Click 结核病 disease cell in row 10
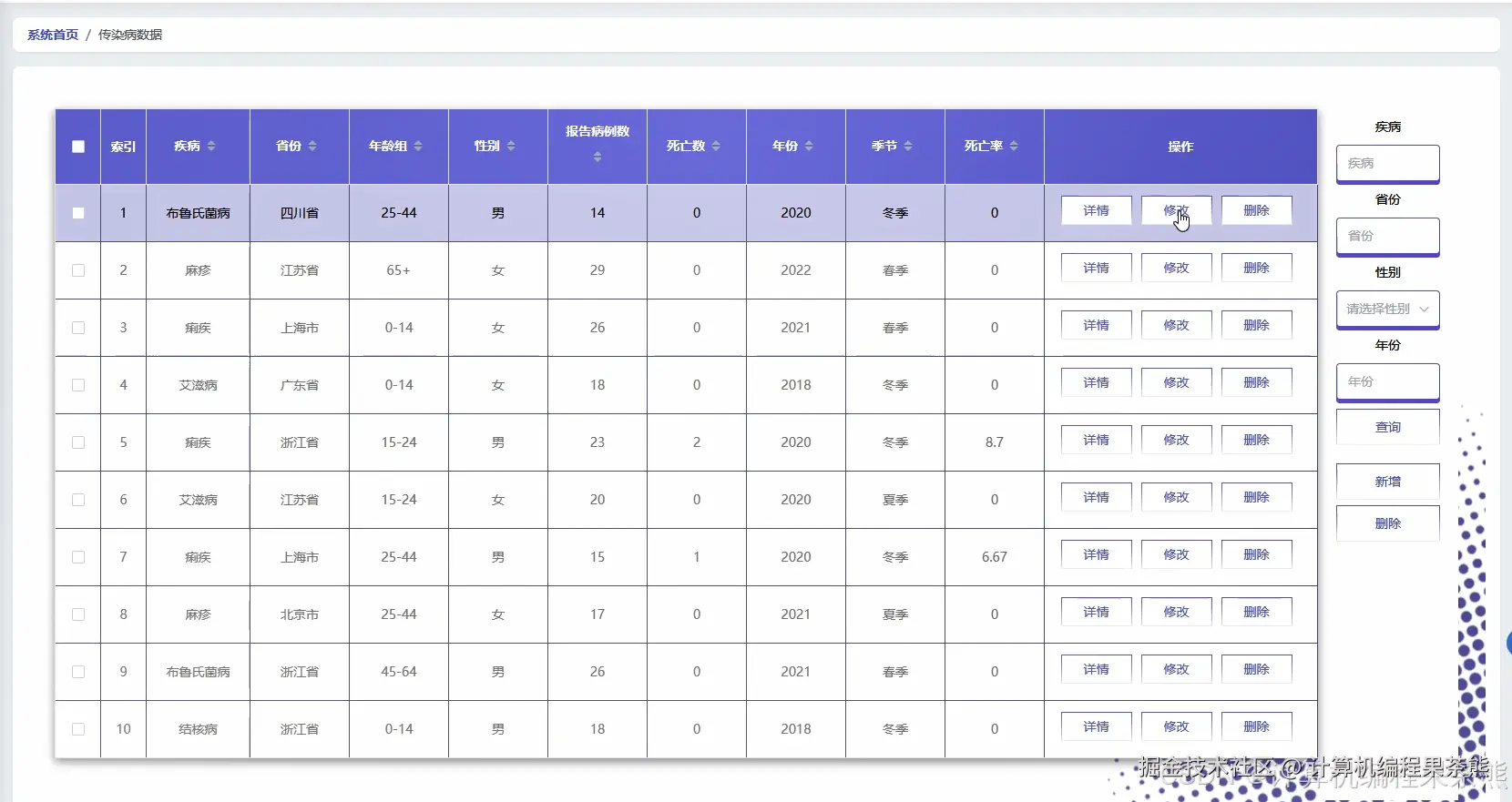Screen dimensions: 1512x802 (x=198, y=729)
